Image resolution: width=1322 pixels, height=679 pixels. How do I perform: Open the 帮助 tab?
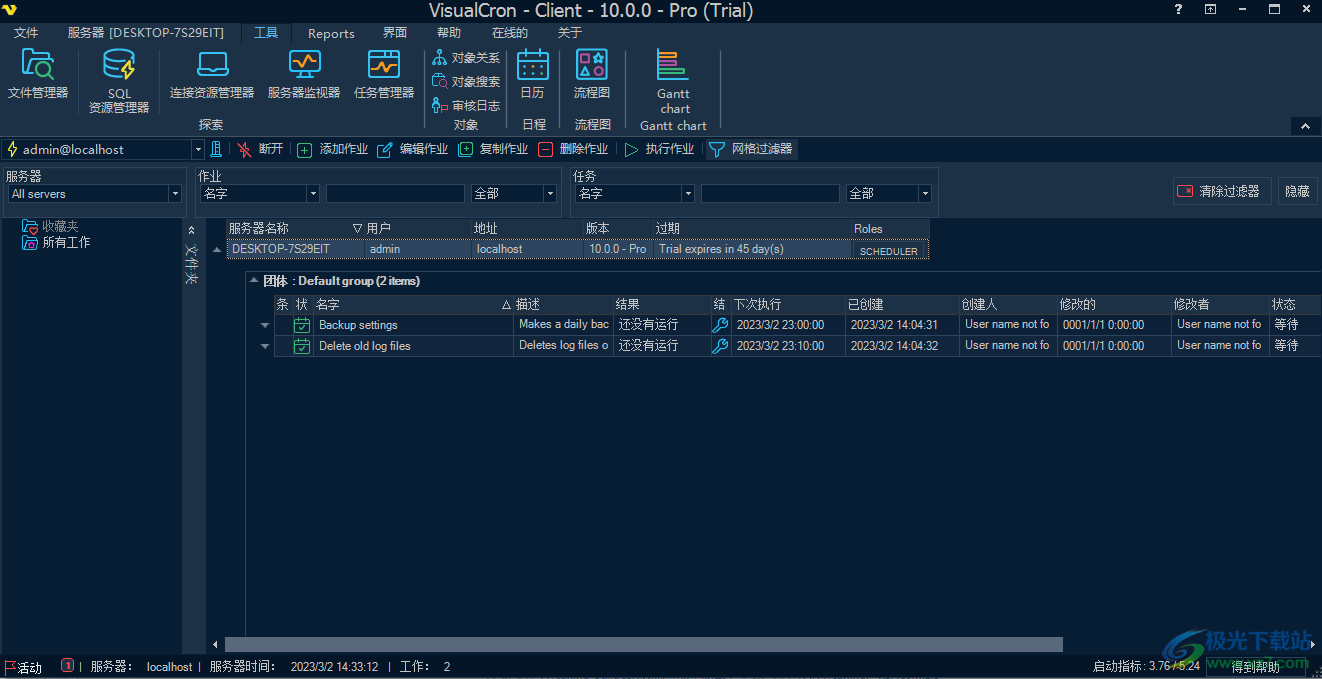(x=449, y=33)
